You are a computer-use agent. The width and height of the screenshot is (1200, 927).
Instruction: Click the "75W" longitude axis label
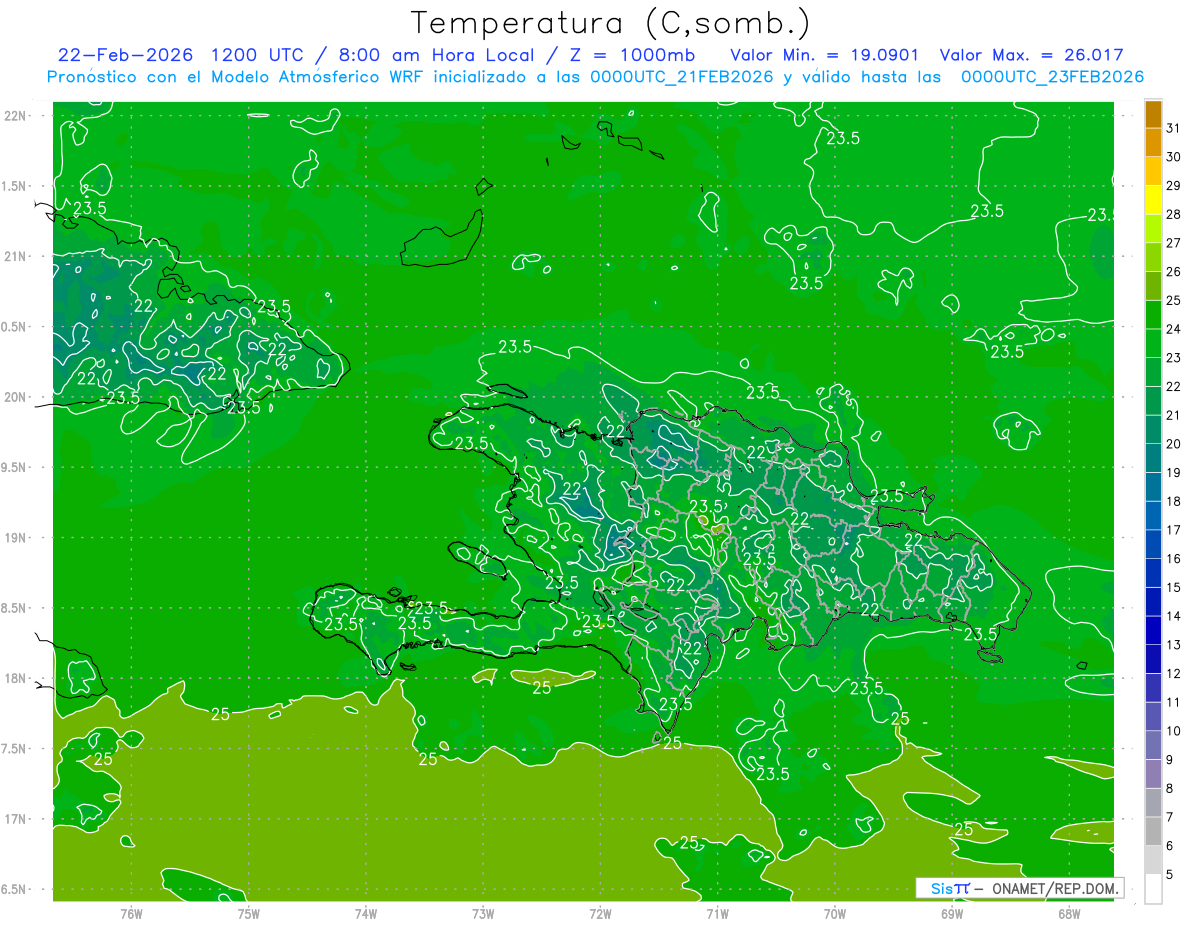point(248,914)
